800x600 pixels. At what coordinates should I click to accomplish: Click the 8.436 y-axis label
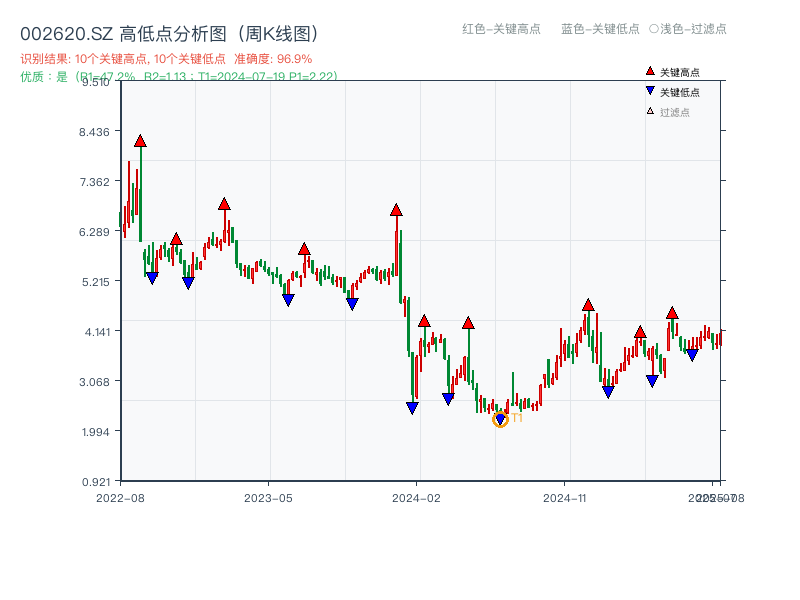[x=94, y=132]
